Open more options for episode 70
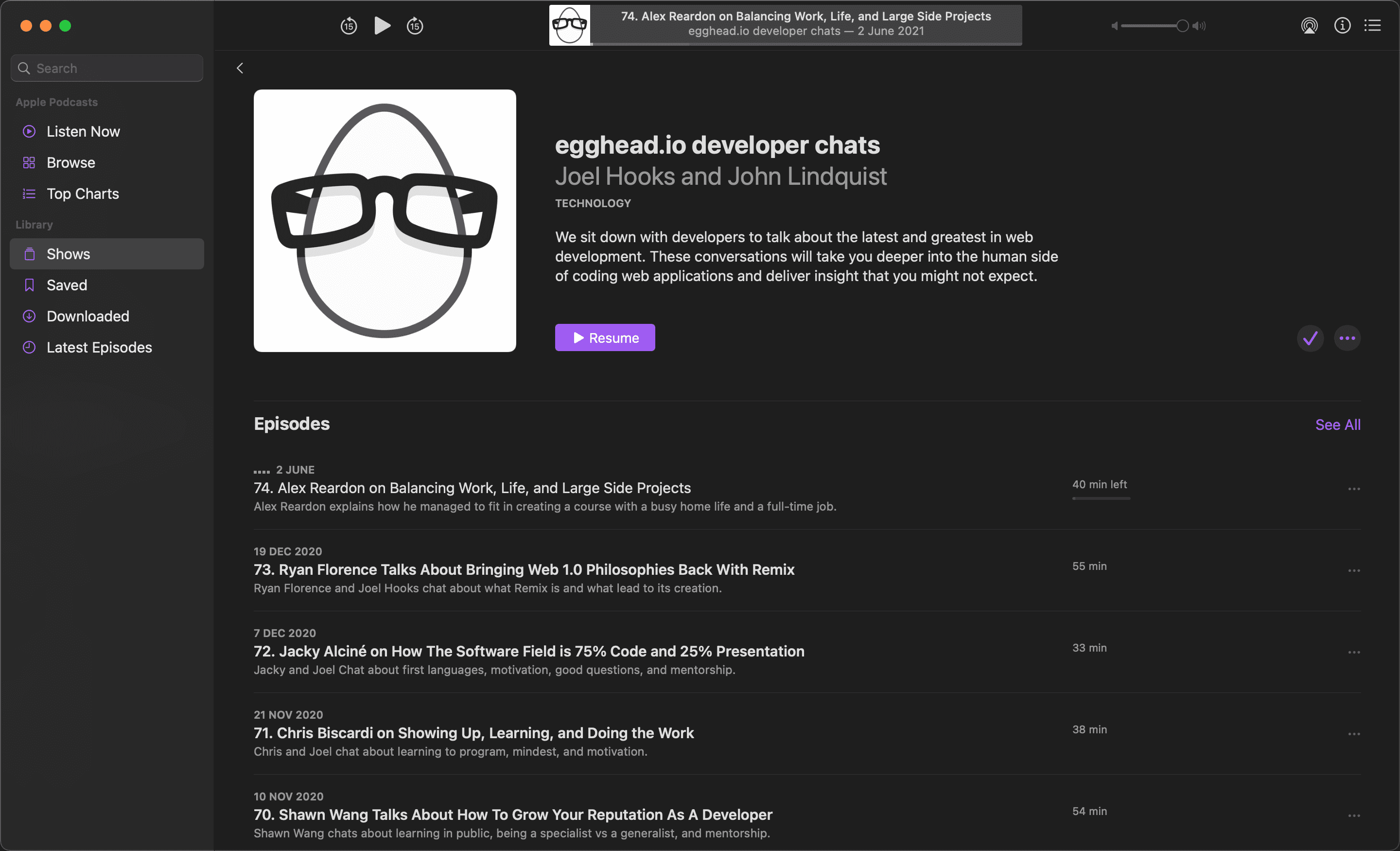This screenshot has width=1400, height=851. [1354, 816]
